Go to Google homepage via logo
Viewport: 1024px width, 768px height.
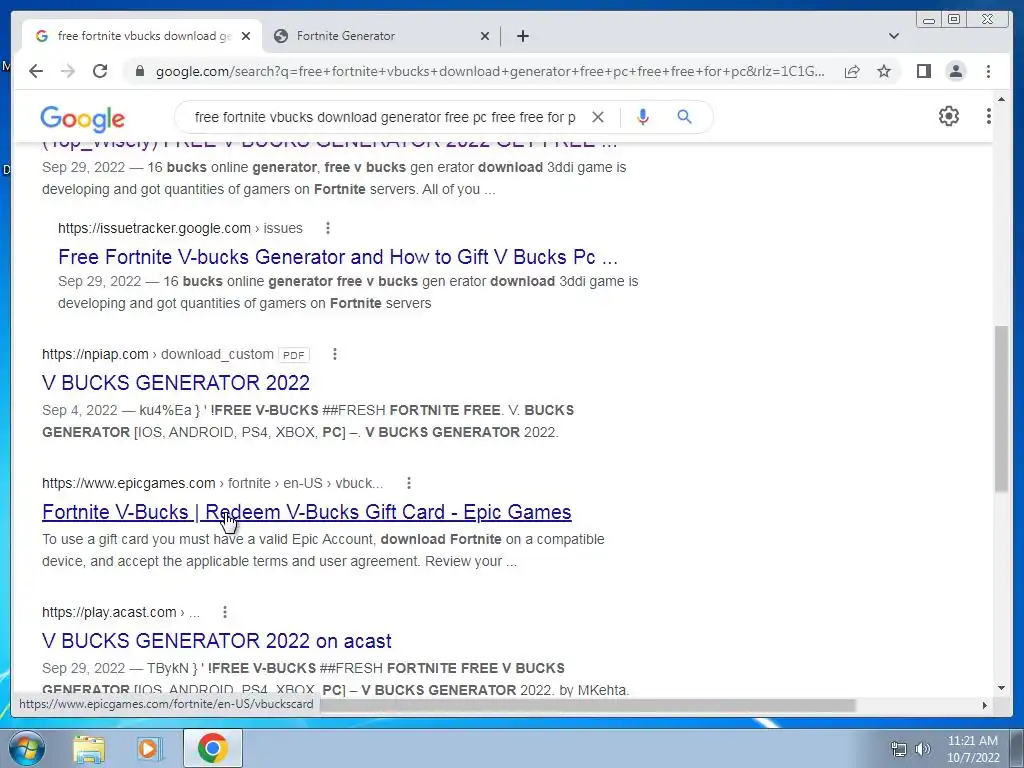coord(82,118)
